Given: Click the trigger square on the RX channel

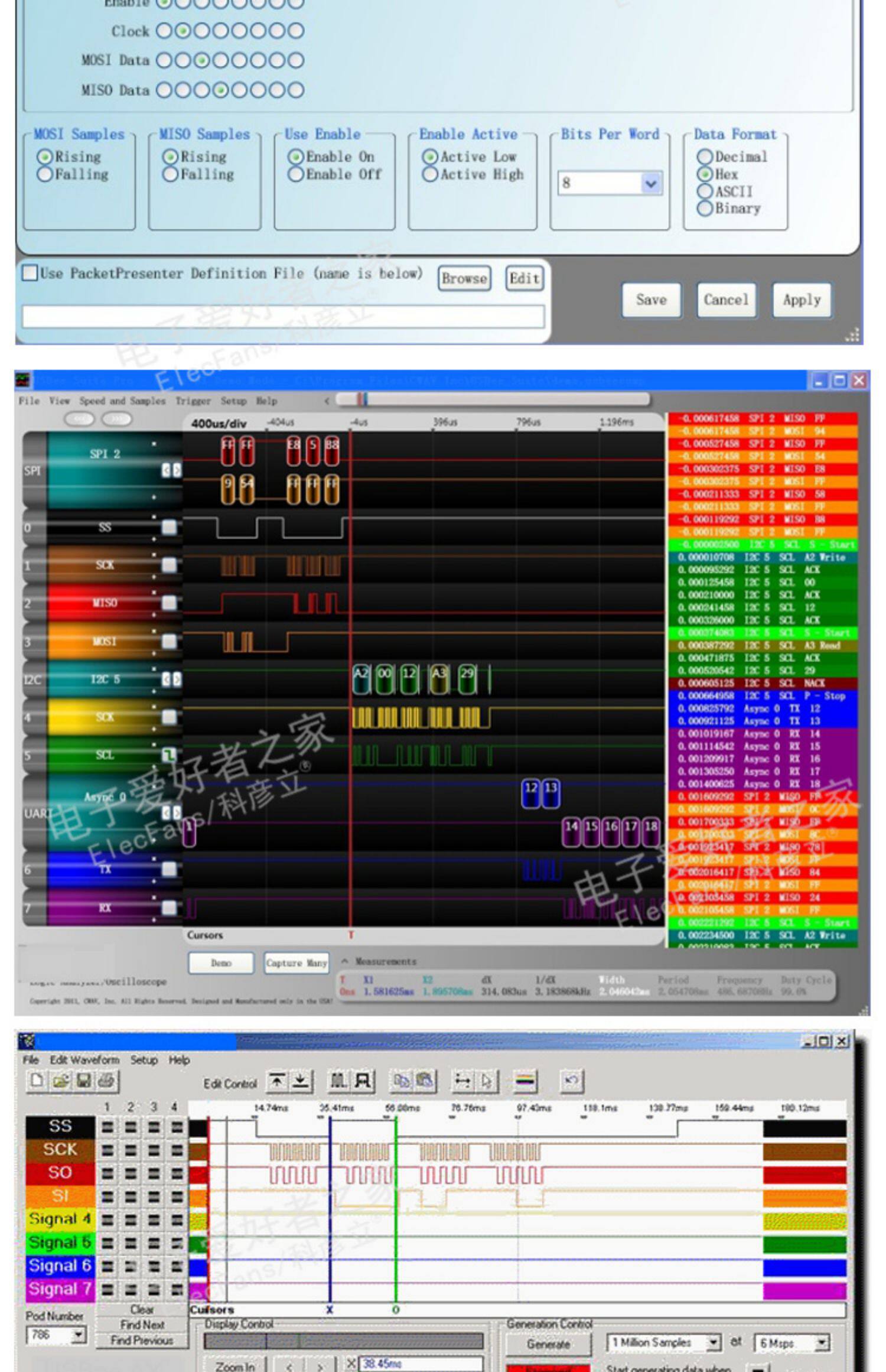Looking at the screenshot, I should pos(169,907).
